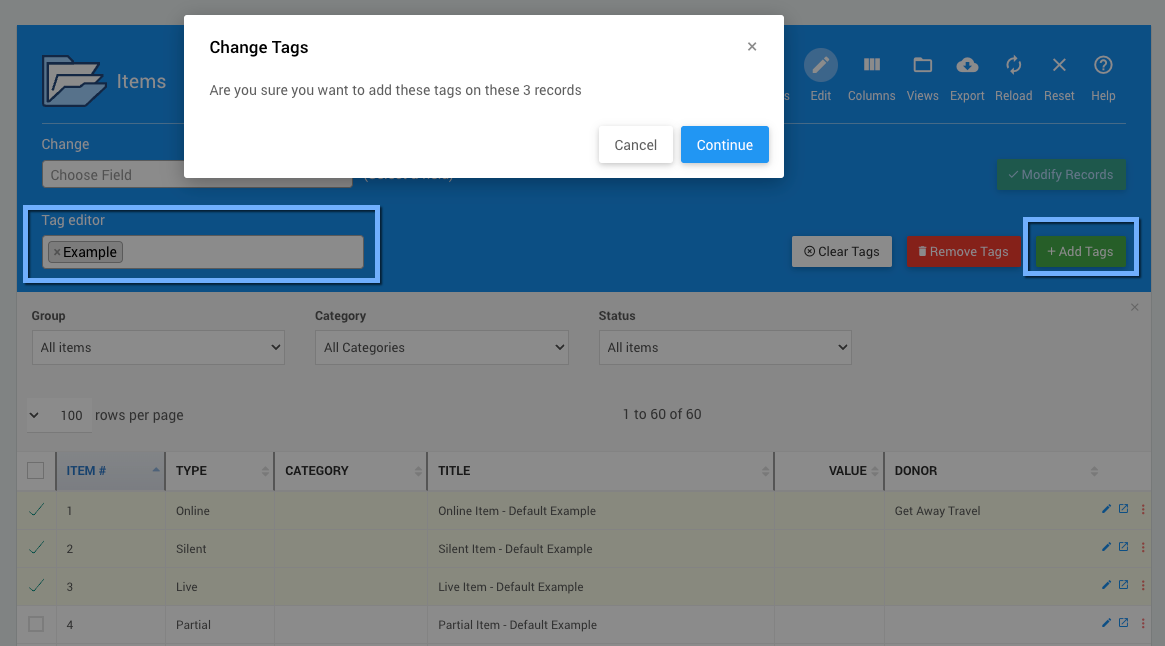Expand the Group dropdown
This screenshot has height=646, width=1165.
(158, 348)
